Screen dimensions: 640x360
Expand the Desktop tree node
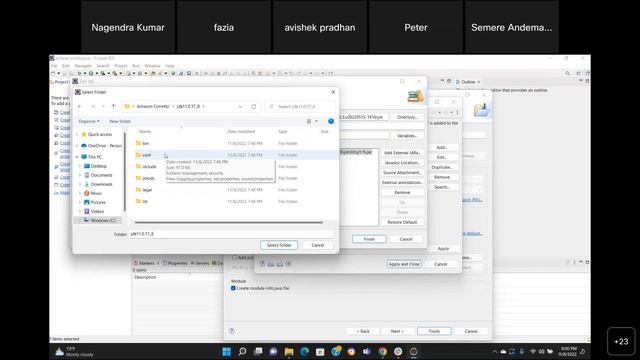pos(80,166)
